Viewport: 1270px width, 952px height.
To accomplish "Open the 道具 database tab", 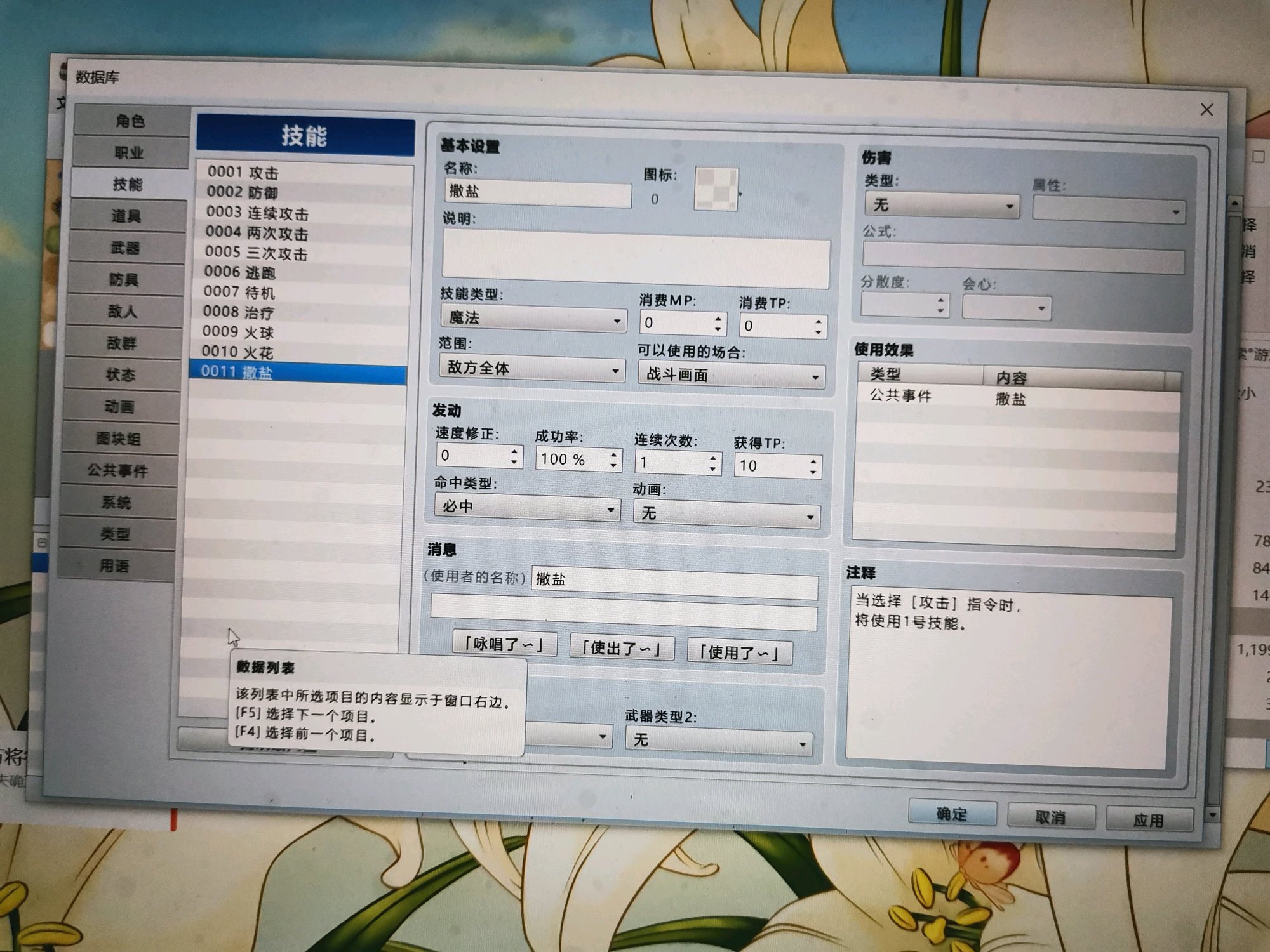I will click(x=126, y=216).
